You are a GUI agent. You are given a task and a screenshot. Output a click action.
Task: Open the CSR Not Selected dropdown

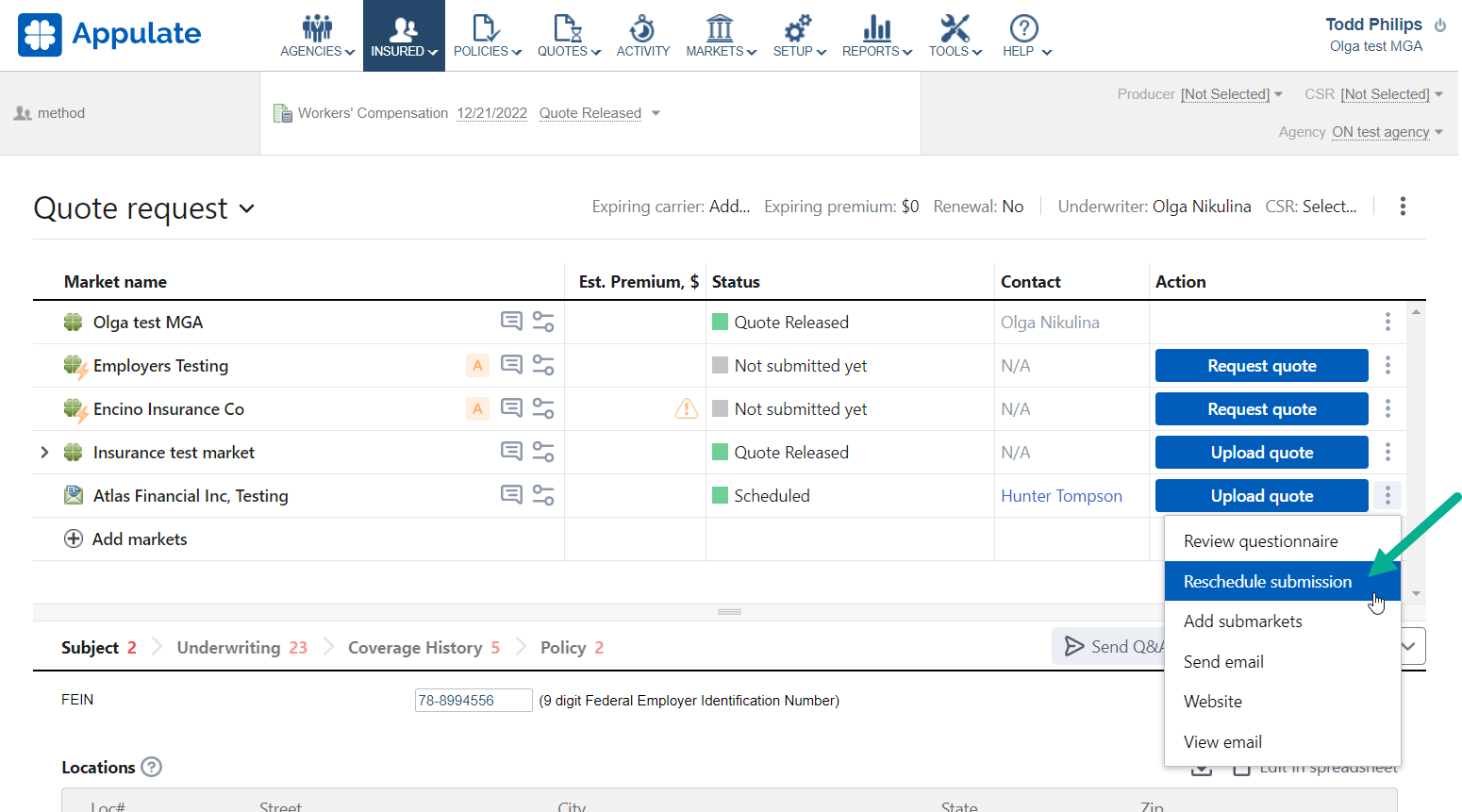pyautogui.click(x=1392, y=94)
